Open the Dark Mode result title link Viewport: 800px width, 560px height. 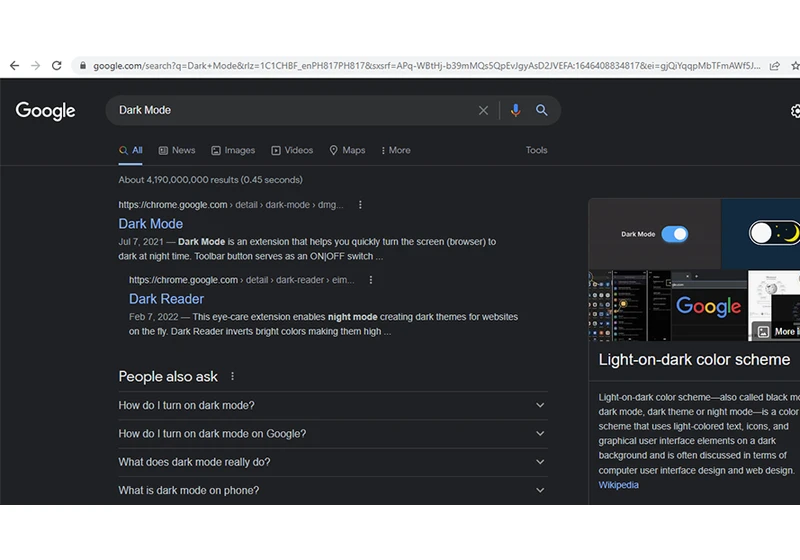(x=151, y=224)
